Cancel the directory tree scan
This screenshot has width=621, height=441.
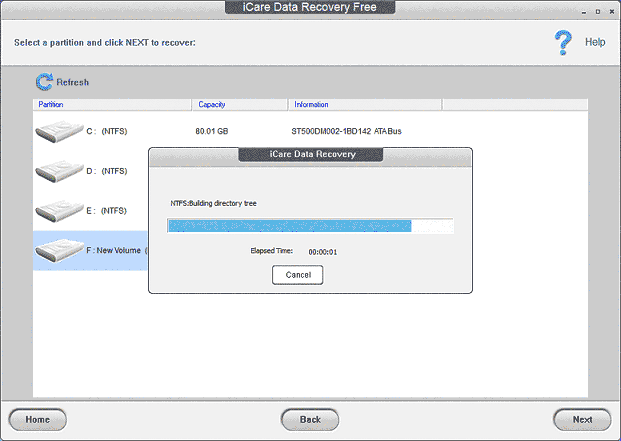(297, 275)
